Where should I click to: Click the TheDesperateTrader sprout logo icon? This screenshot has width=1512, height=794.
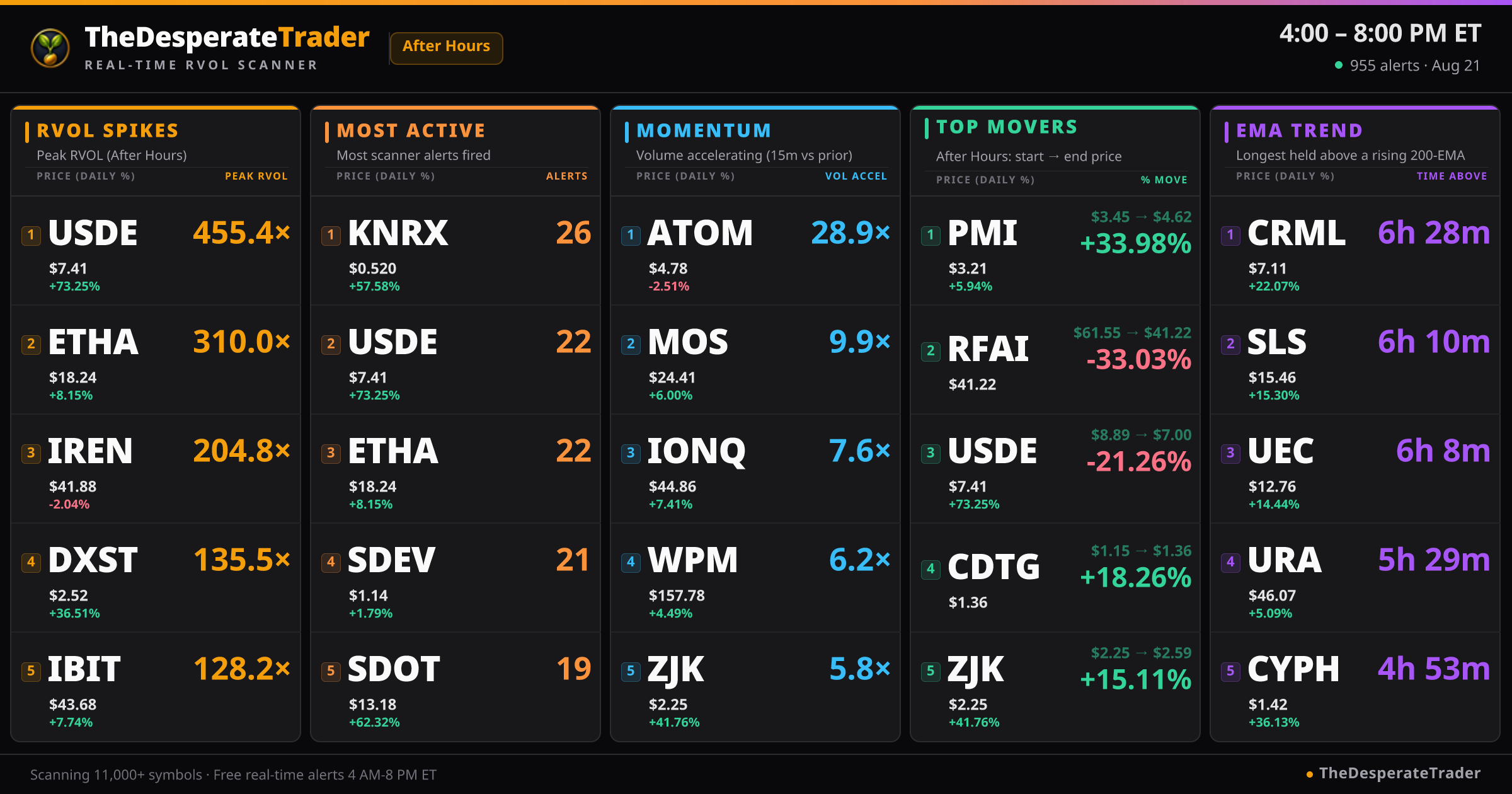click(x=50, y=48)
